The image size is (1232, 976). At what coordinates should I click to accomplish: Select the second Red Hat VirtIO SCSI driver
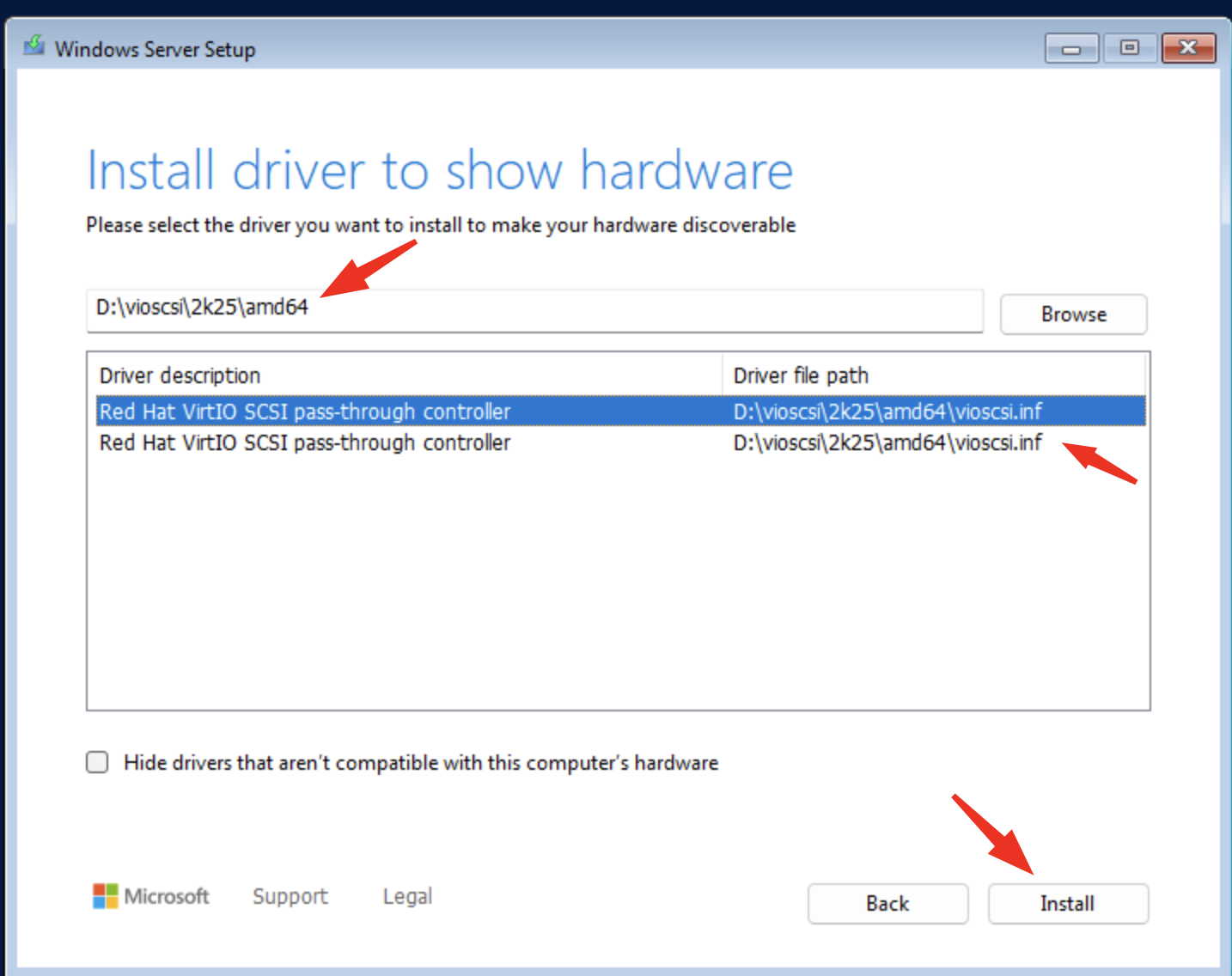pos(305,443)
